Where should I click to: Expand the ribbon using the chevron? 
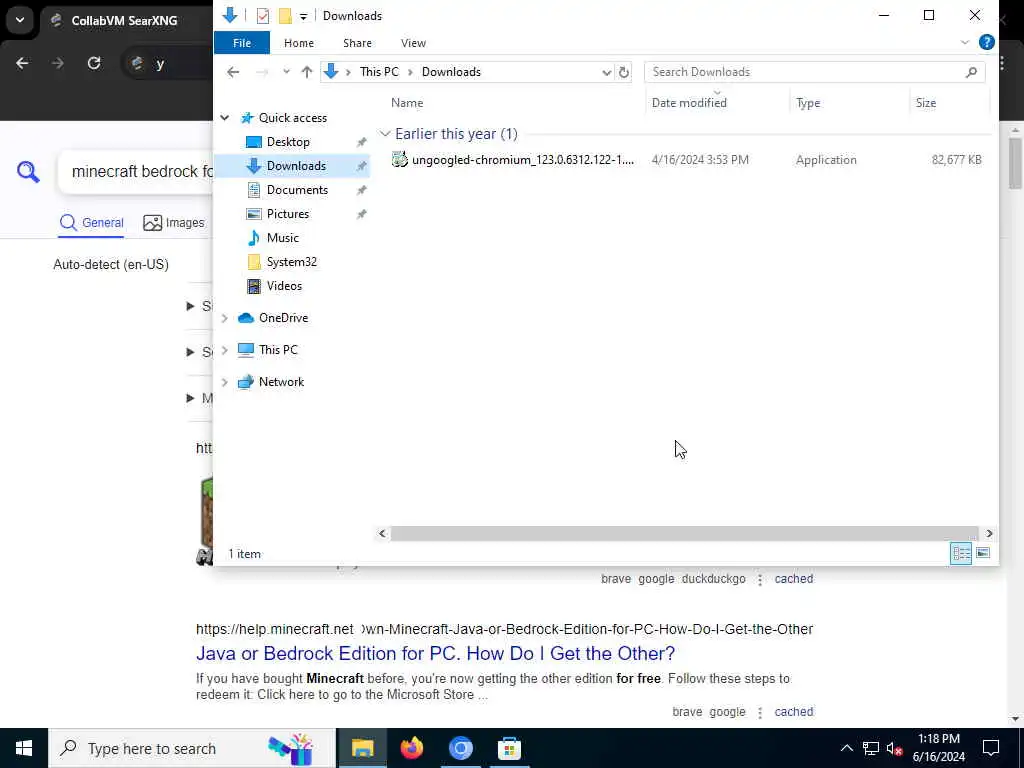pos(965,42)
